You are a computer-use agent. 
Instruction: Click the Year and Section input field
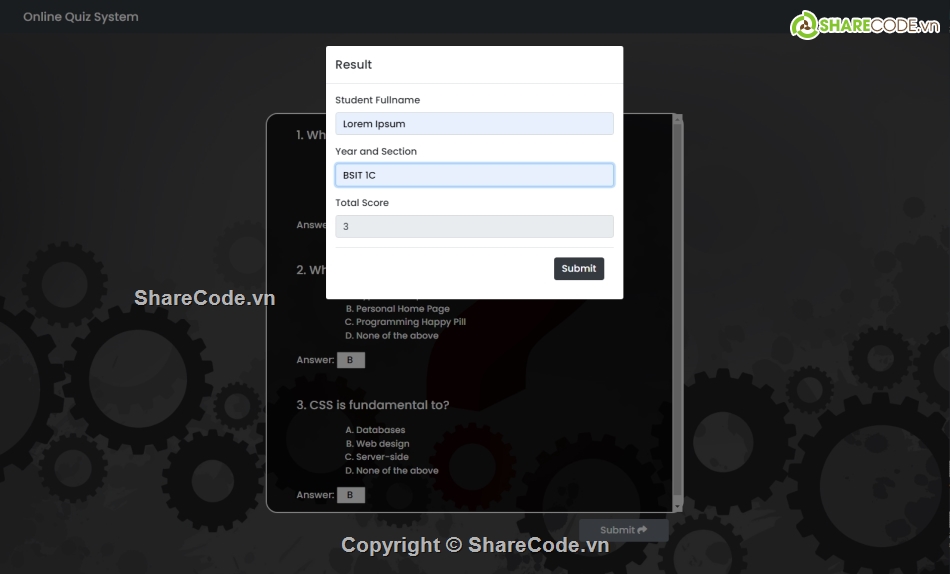point(474,175)
